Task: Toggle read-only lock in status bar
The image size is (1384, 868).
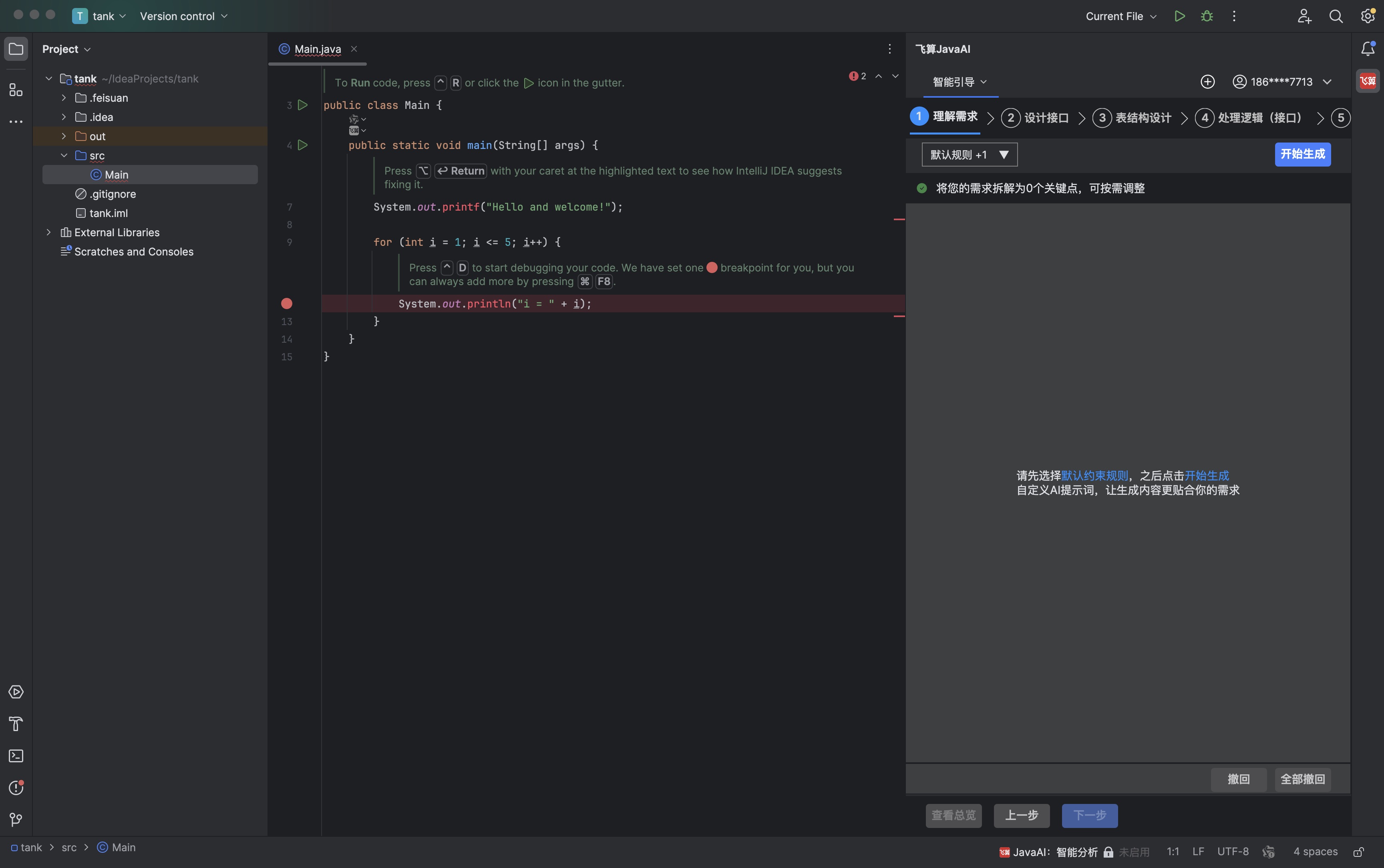Action: [1358, 852]
